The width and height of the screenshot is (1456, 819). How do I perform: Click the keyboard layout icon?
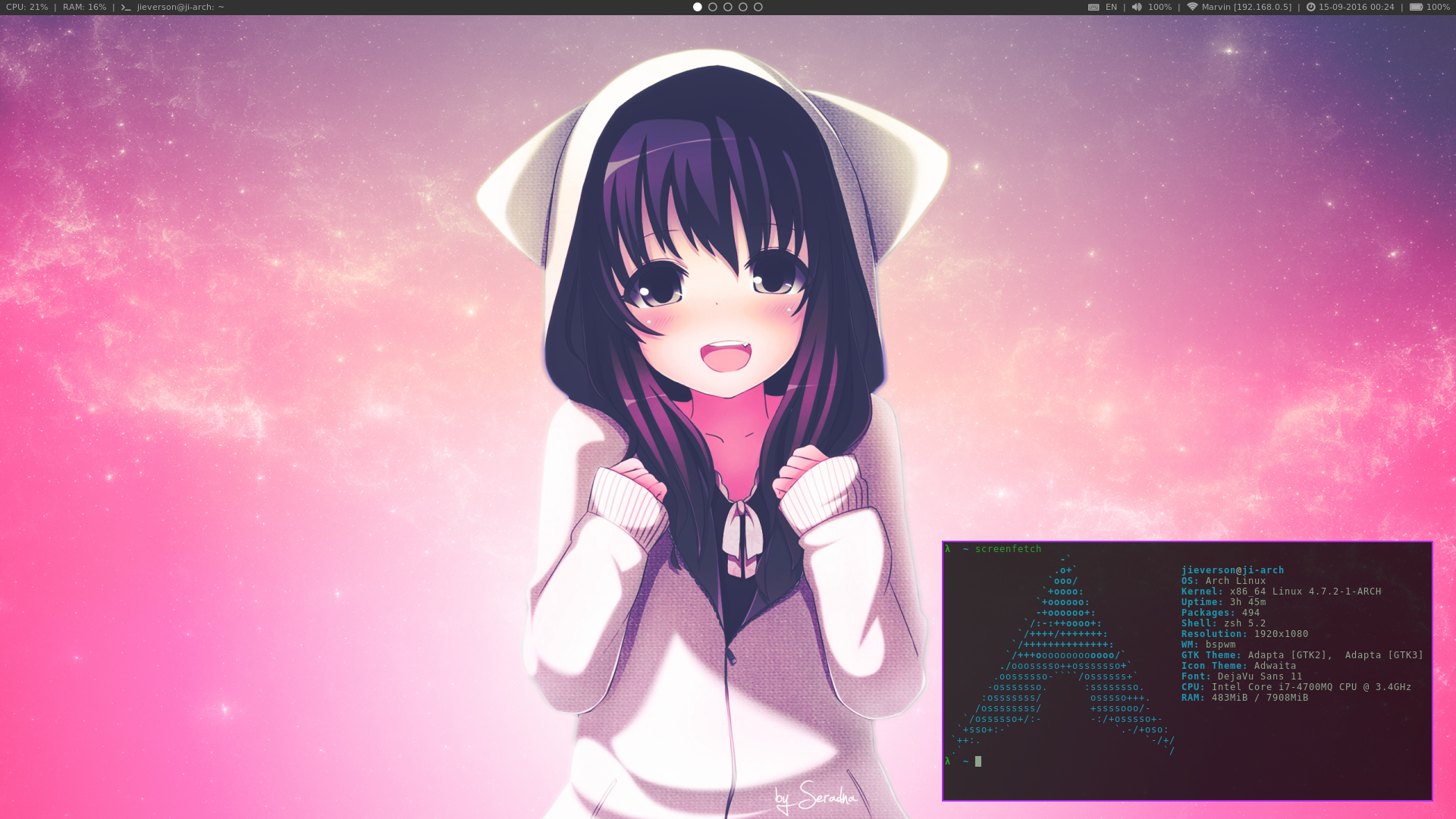click(1094, 7)
